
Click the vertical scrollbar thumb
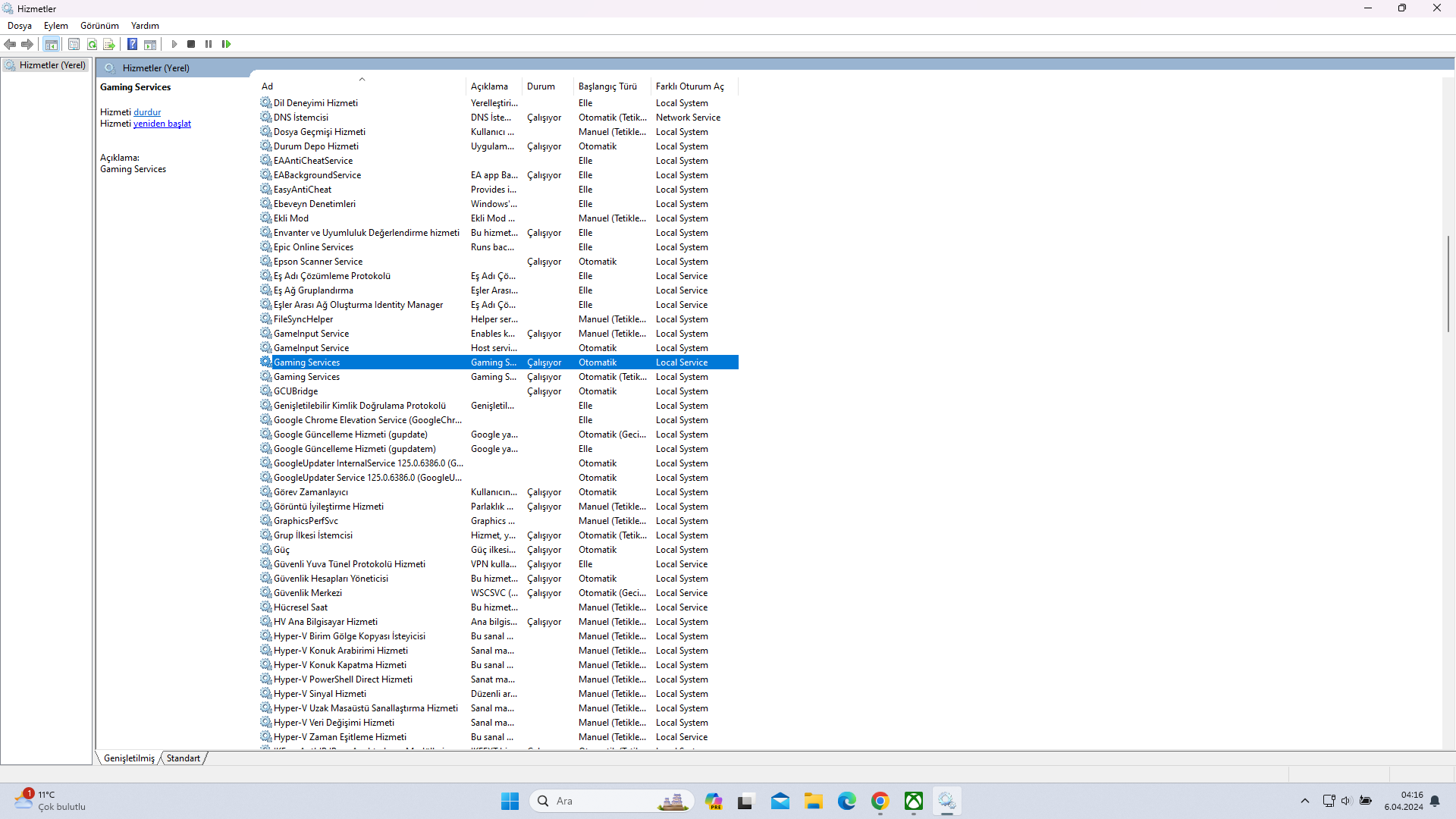tap(1448, 284)
